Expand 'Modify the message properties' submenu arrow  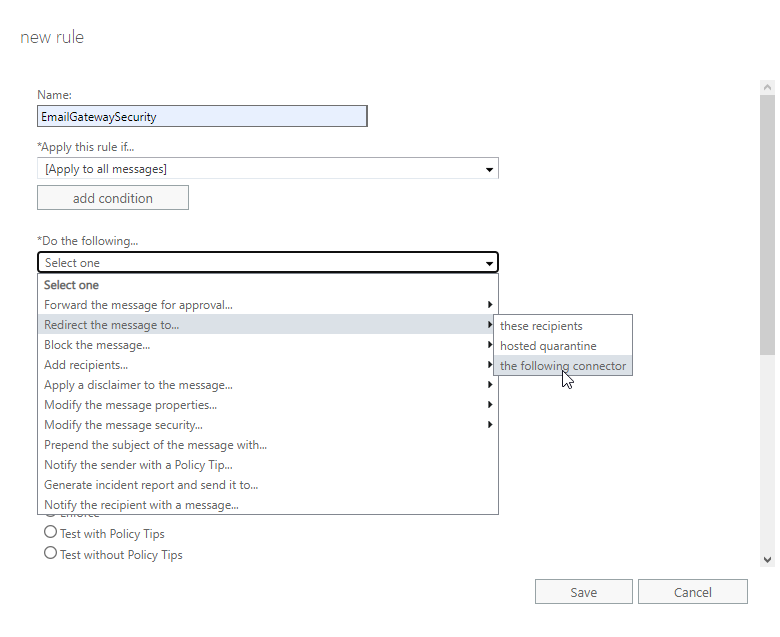pyautogui.click(x=489, y=405)
